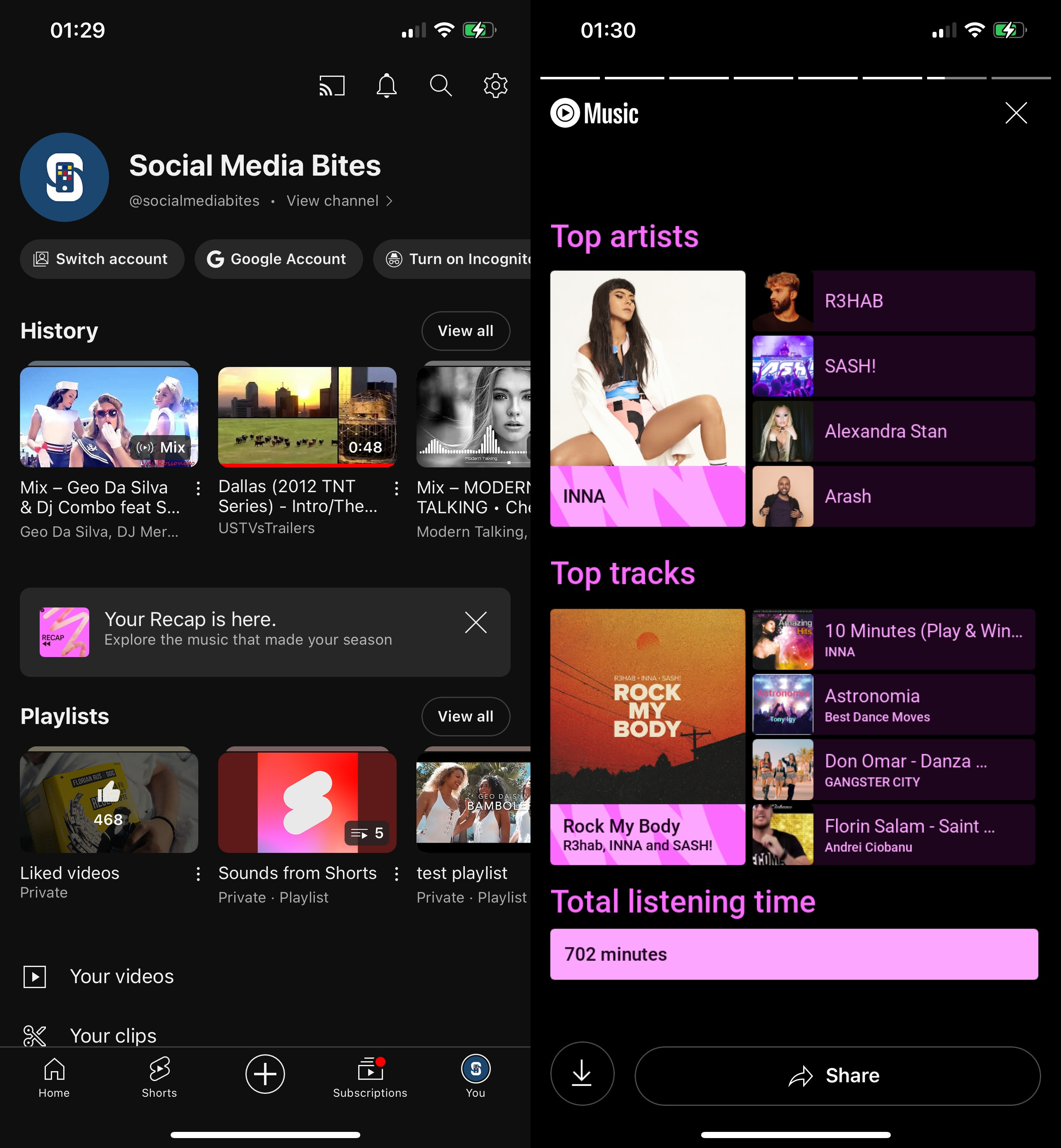Open notifications bell
This screenshot has height=1148, width=1061.
point(386,86)
